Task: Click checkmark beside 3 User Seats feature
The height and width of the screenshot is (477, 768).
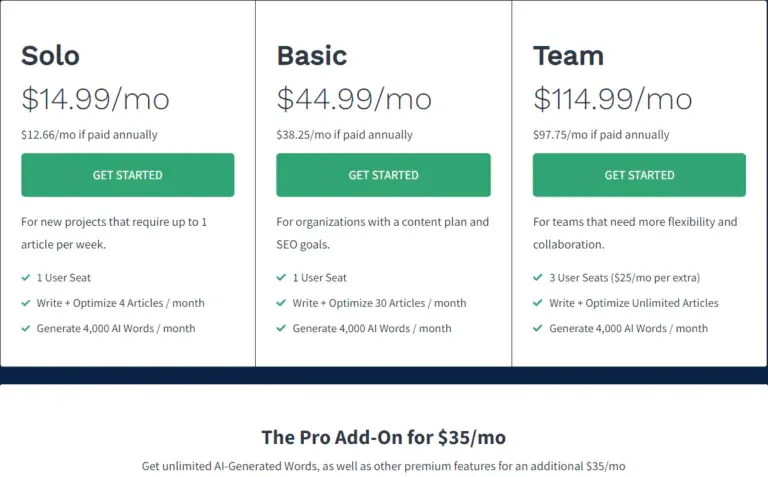Action: 538,277
